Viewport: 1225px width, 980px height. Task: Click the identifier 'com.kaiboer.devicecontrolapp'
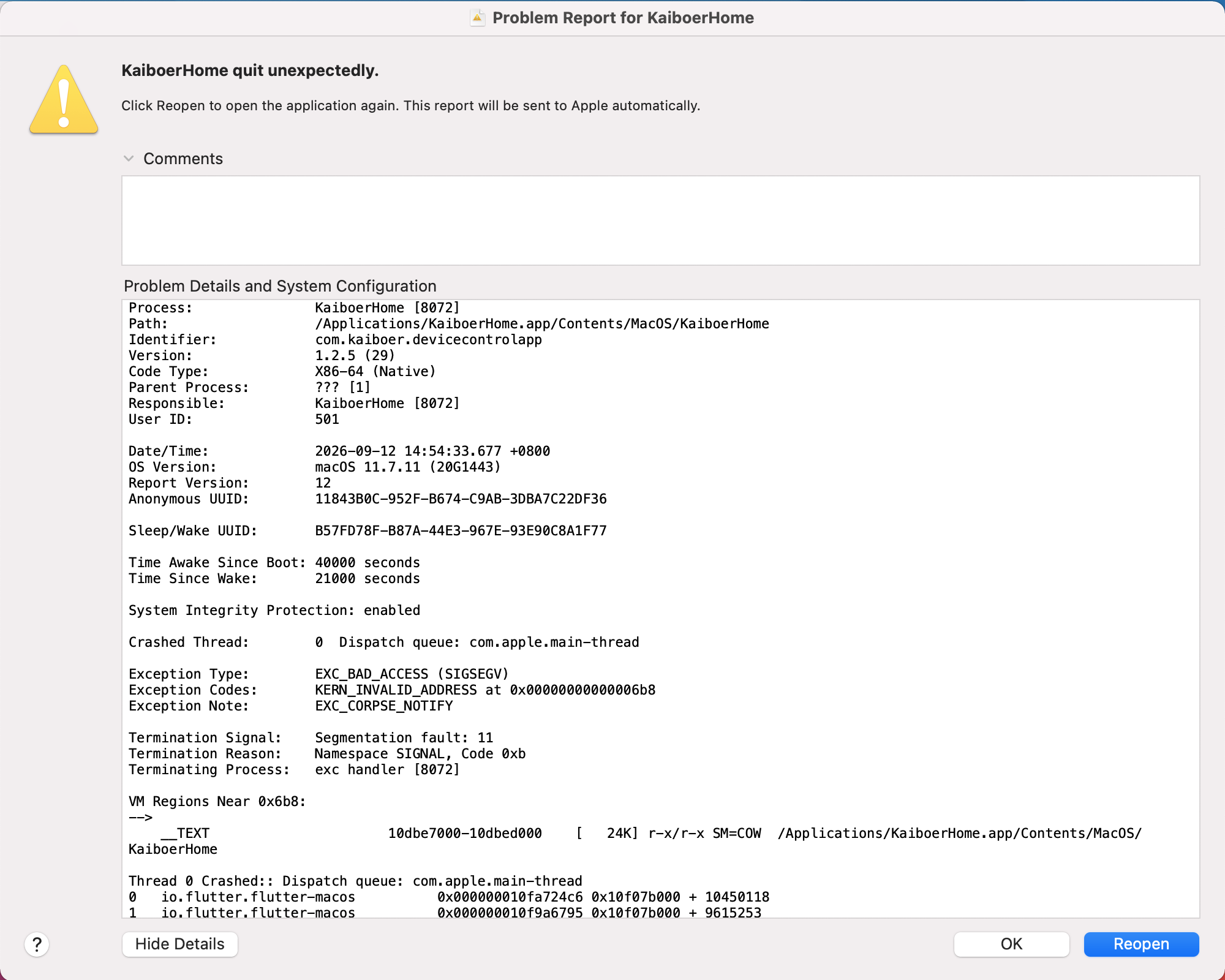(428, 339)
